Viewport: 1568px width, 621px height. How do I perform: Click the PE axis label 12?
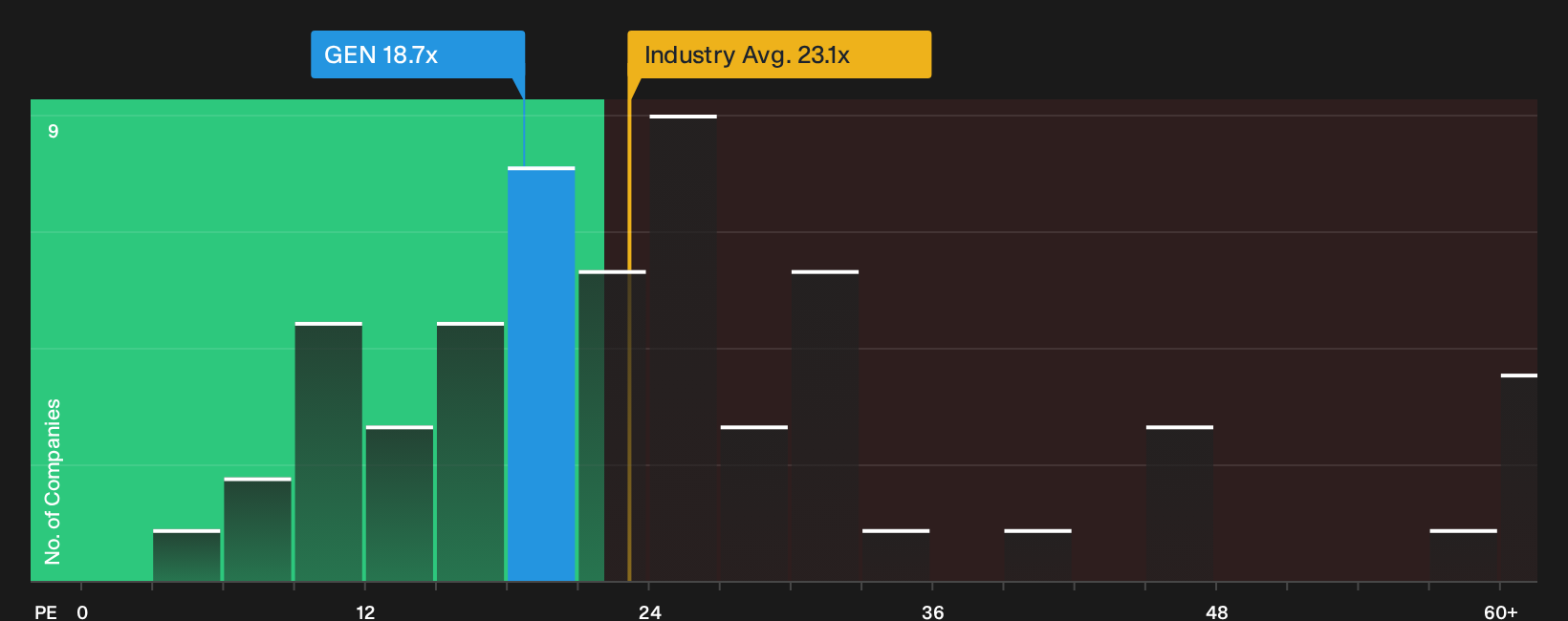tap(365, 612)
